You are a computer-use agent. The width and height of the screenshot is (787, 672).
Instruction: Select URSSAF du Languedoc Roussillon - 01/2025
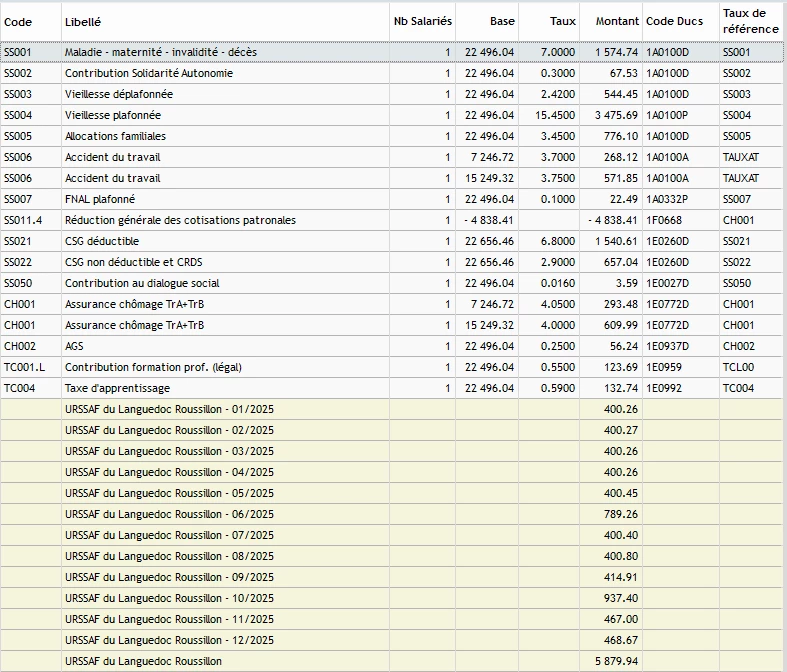pyautogui.click(x=391, y=410)
